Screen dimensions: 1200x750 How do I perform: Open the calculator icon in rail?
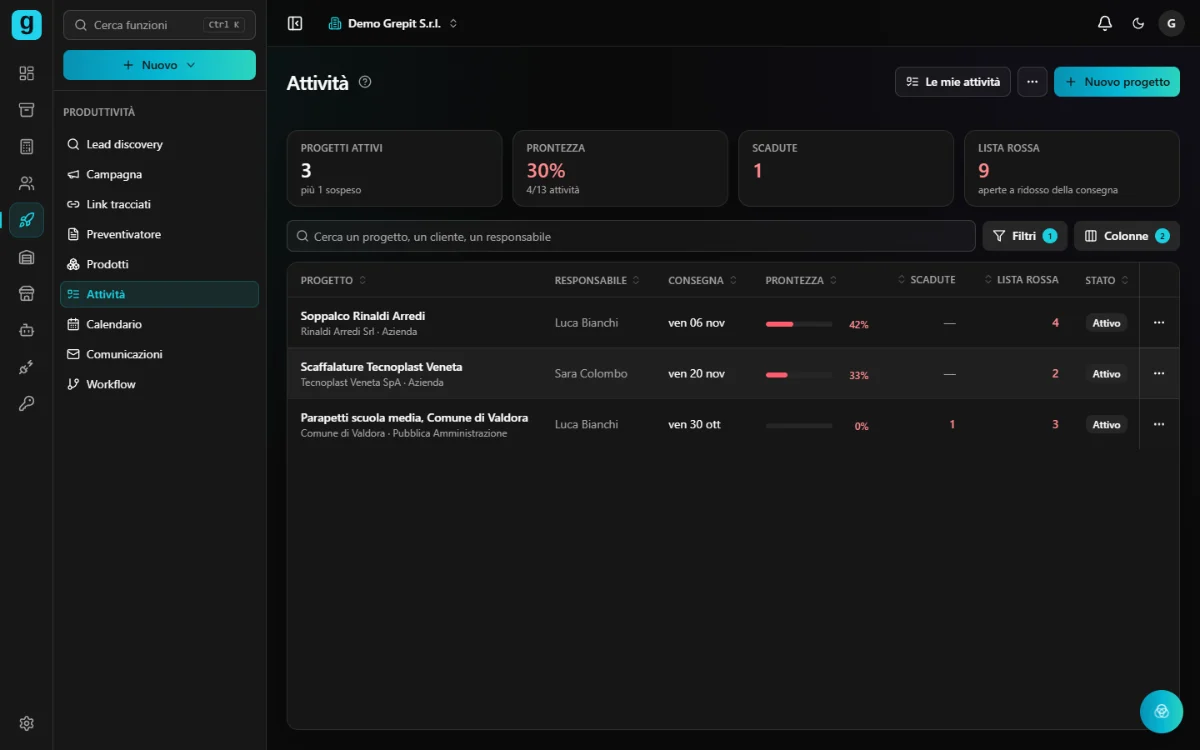pyautogui.click(x=26, y=147)
